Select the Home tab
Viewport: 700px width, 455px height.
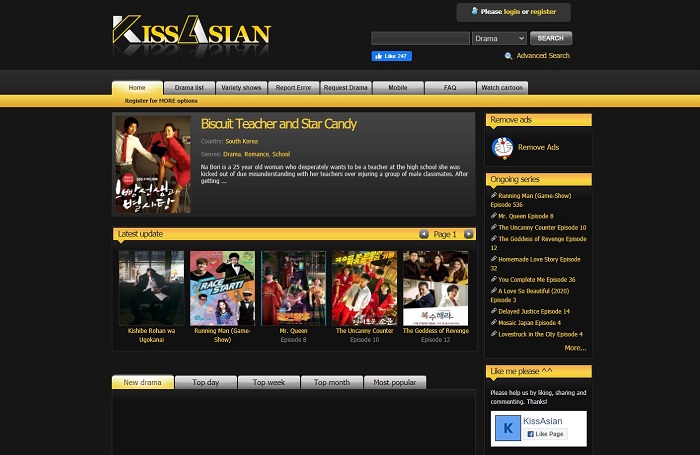(137, 88)
